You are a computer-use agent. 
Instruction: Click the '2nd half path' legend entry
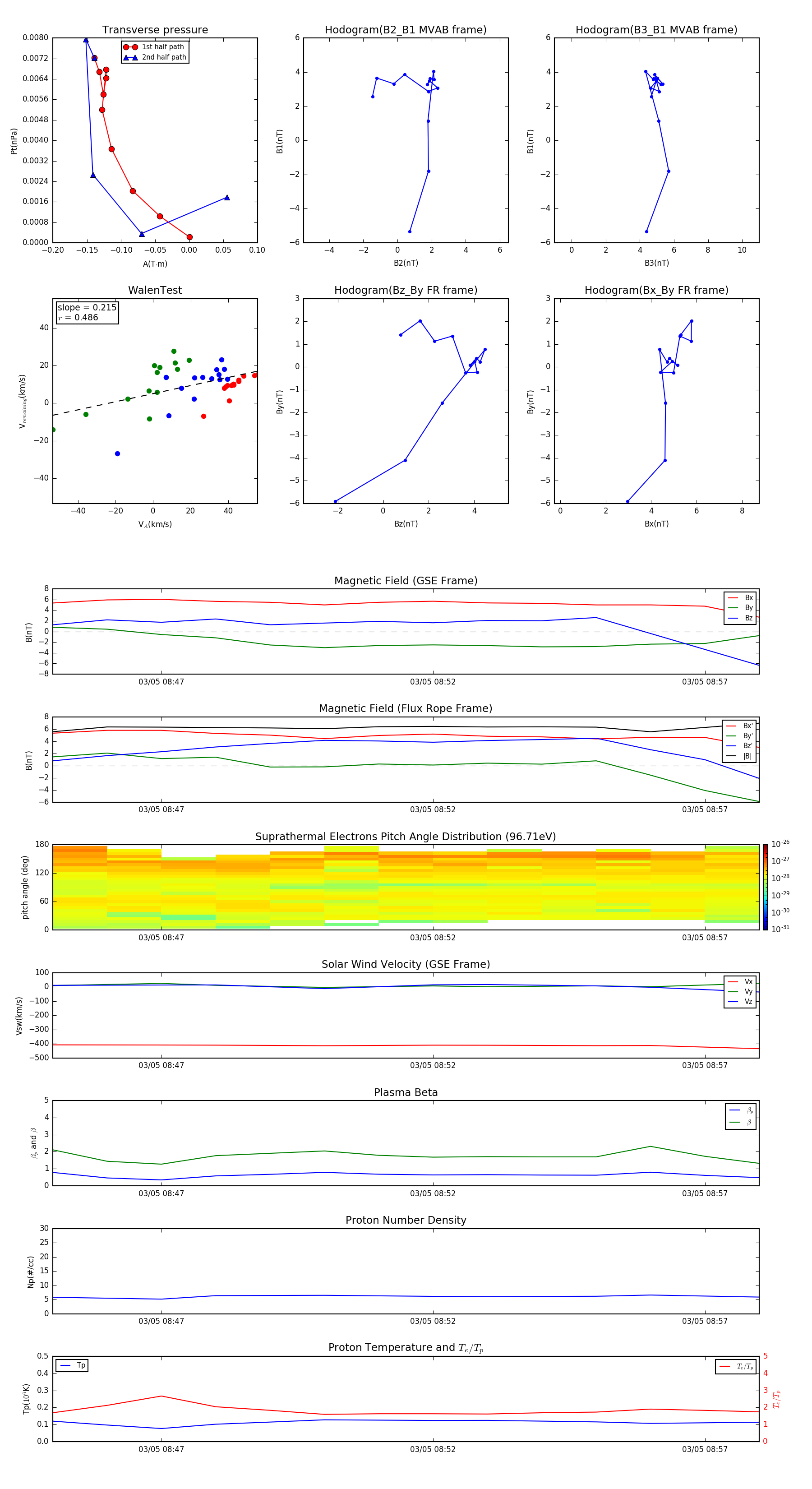click(x=155, y=57)
